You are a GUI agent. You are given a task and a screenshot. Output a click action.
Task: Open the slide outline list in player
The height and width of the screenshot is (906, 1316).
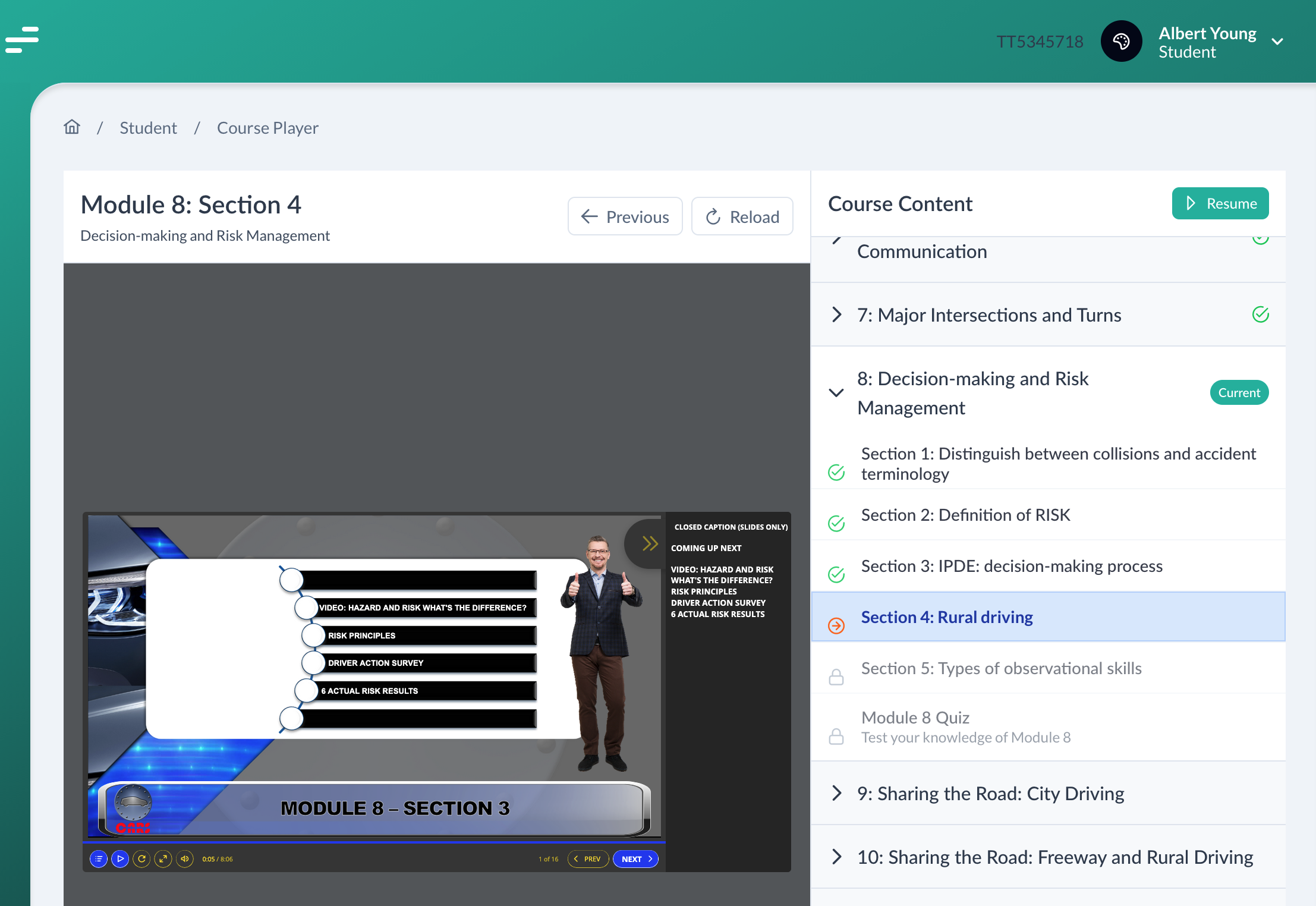point(99,858)
